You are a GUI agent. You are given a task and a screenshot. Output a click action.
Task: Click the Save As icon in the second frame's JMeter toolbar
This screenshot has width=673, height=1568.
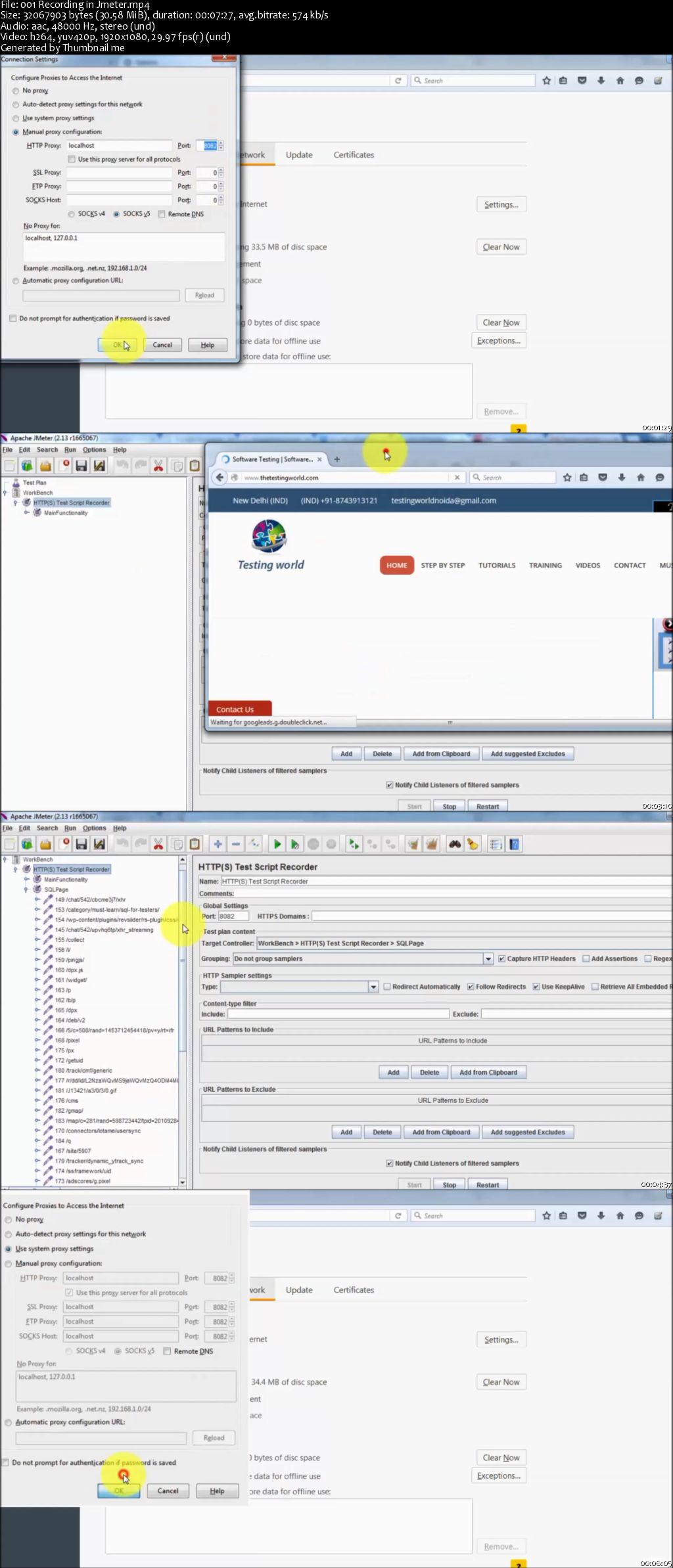pos(99,466)
